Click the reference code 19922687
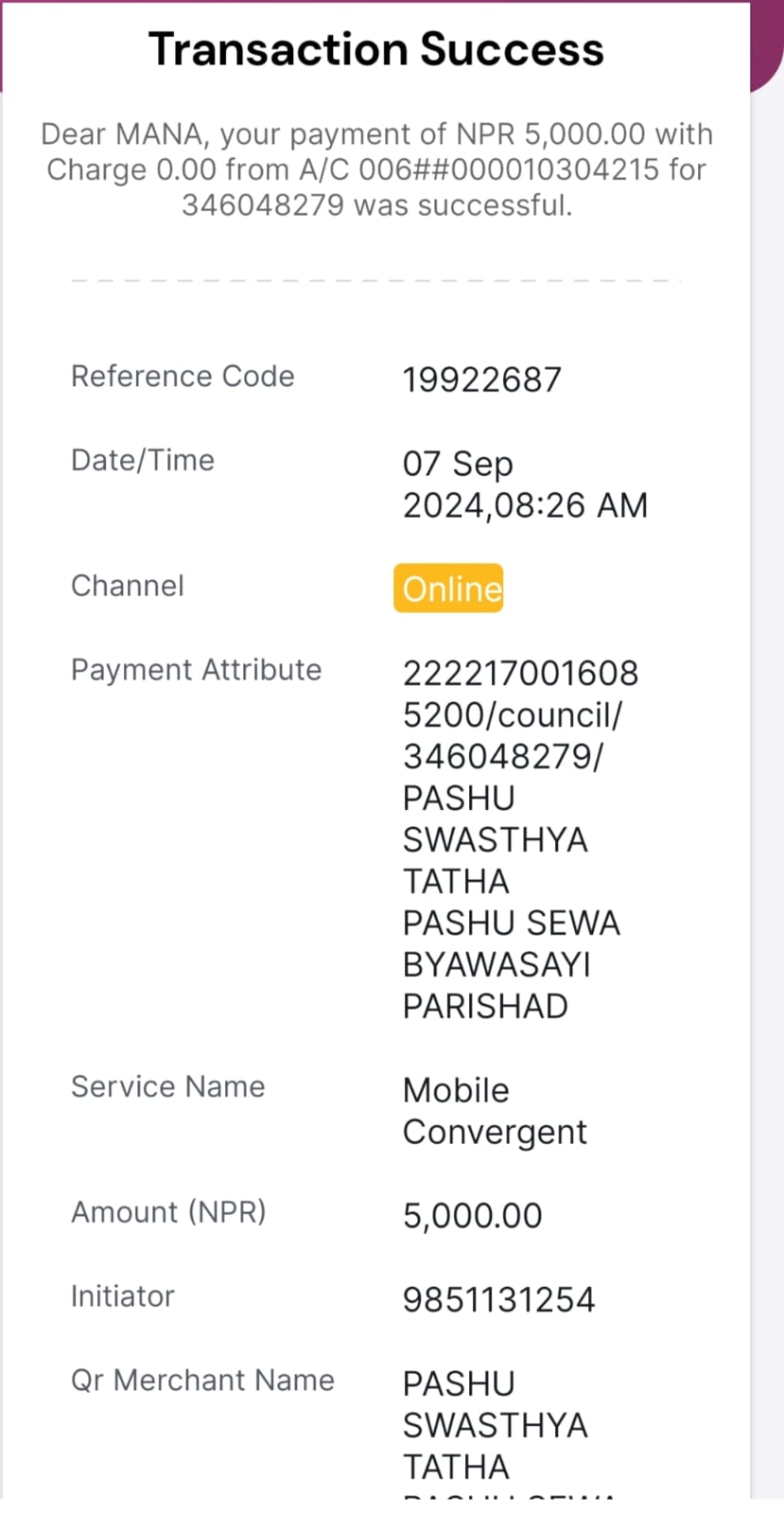784x1514 pixels. click(x=481, y=380)
